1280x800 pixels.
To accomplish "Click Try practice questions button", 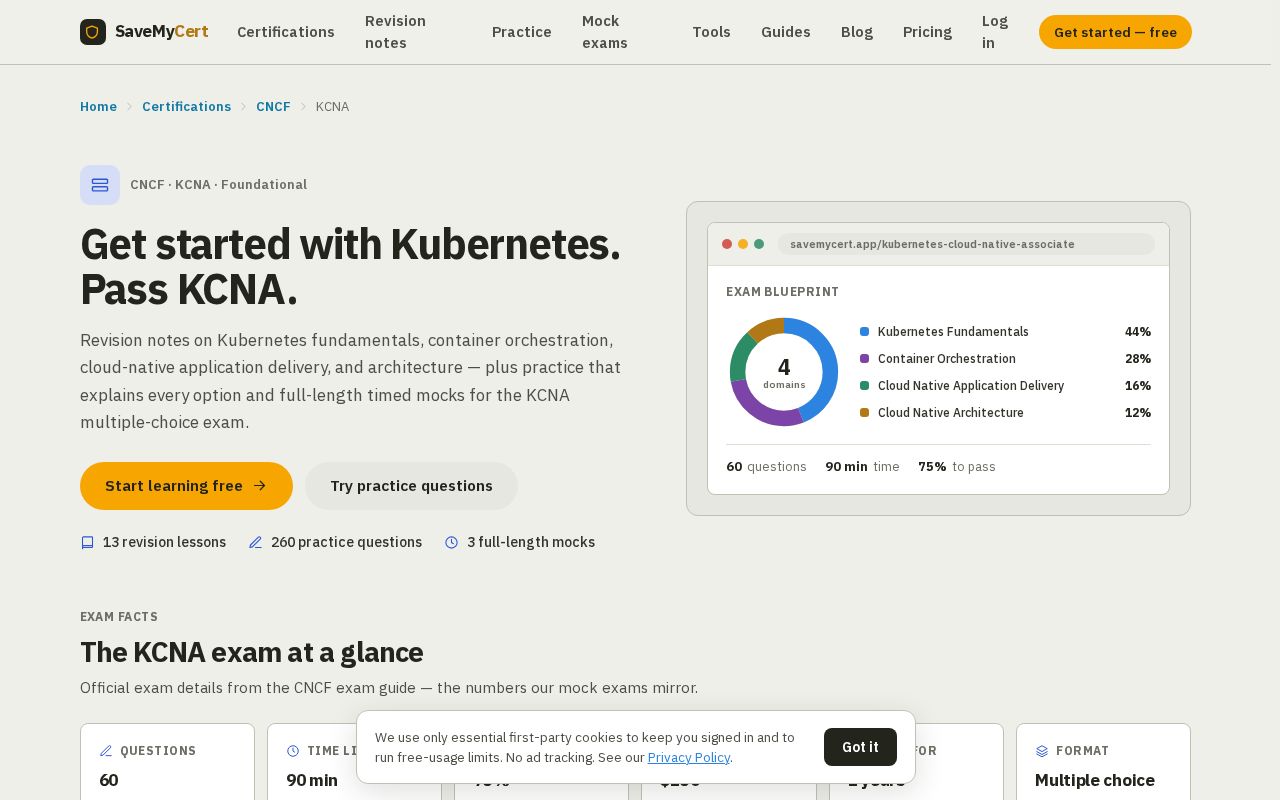I will [411, 486].
